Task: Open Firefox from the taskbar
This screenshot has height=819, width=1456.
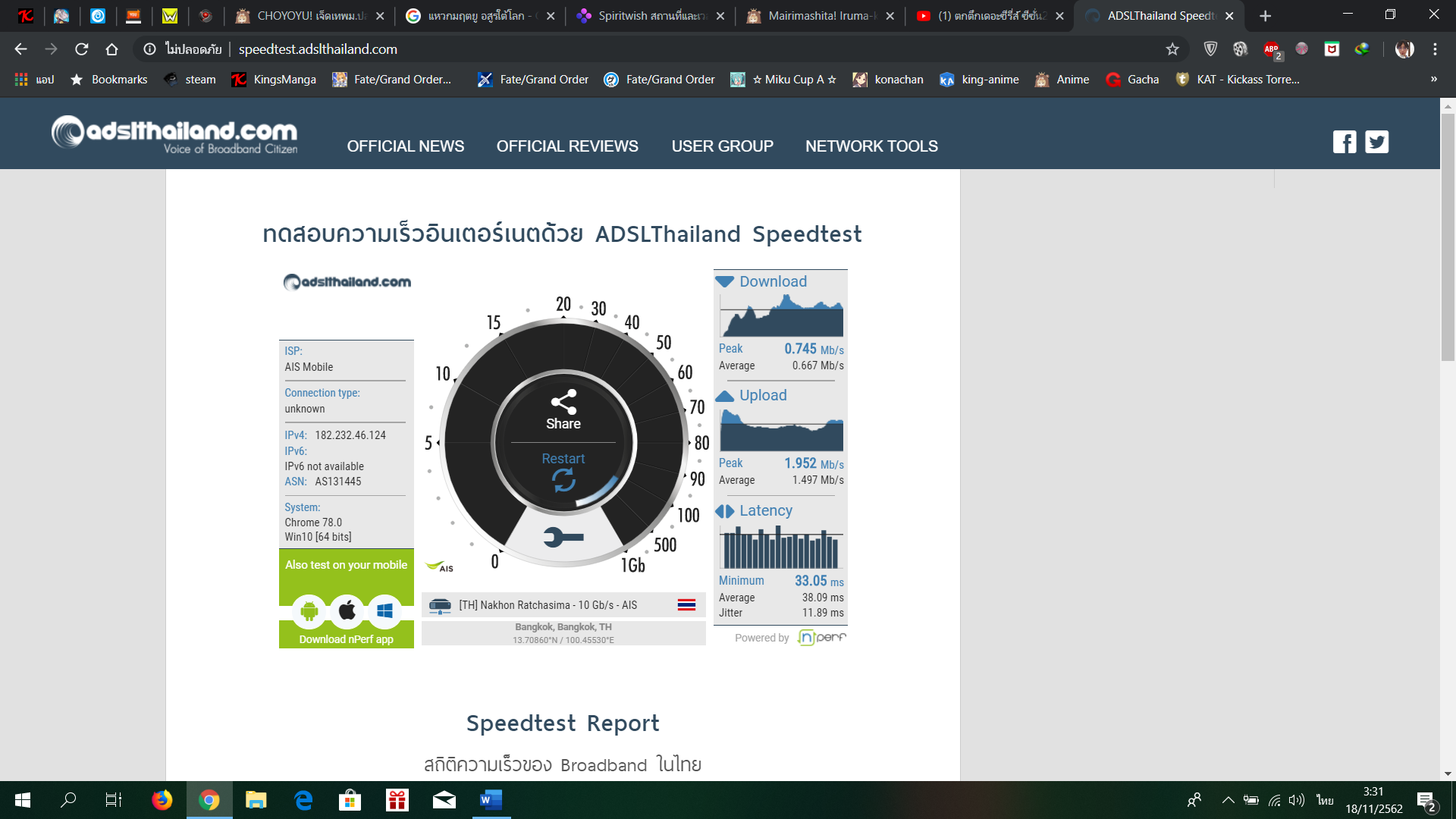Action: [x=162, y=800]
